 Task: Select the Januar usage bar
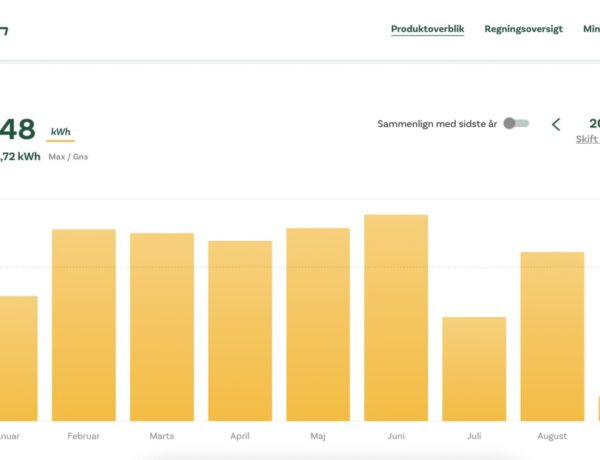(18, 358)
